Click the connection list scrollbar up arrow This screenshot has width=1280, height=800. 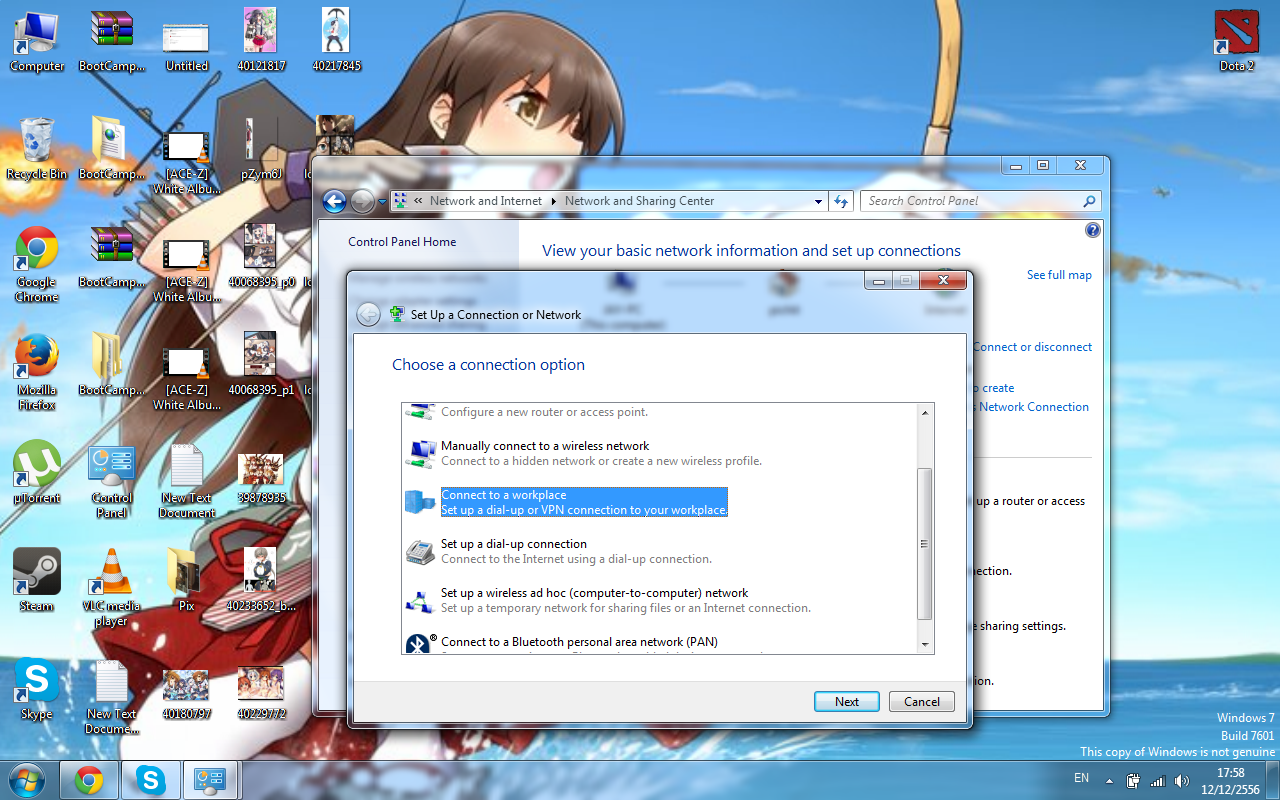(x=925, y=412)
